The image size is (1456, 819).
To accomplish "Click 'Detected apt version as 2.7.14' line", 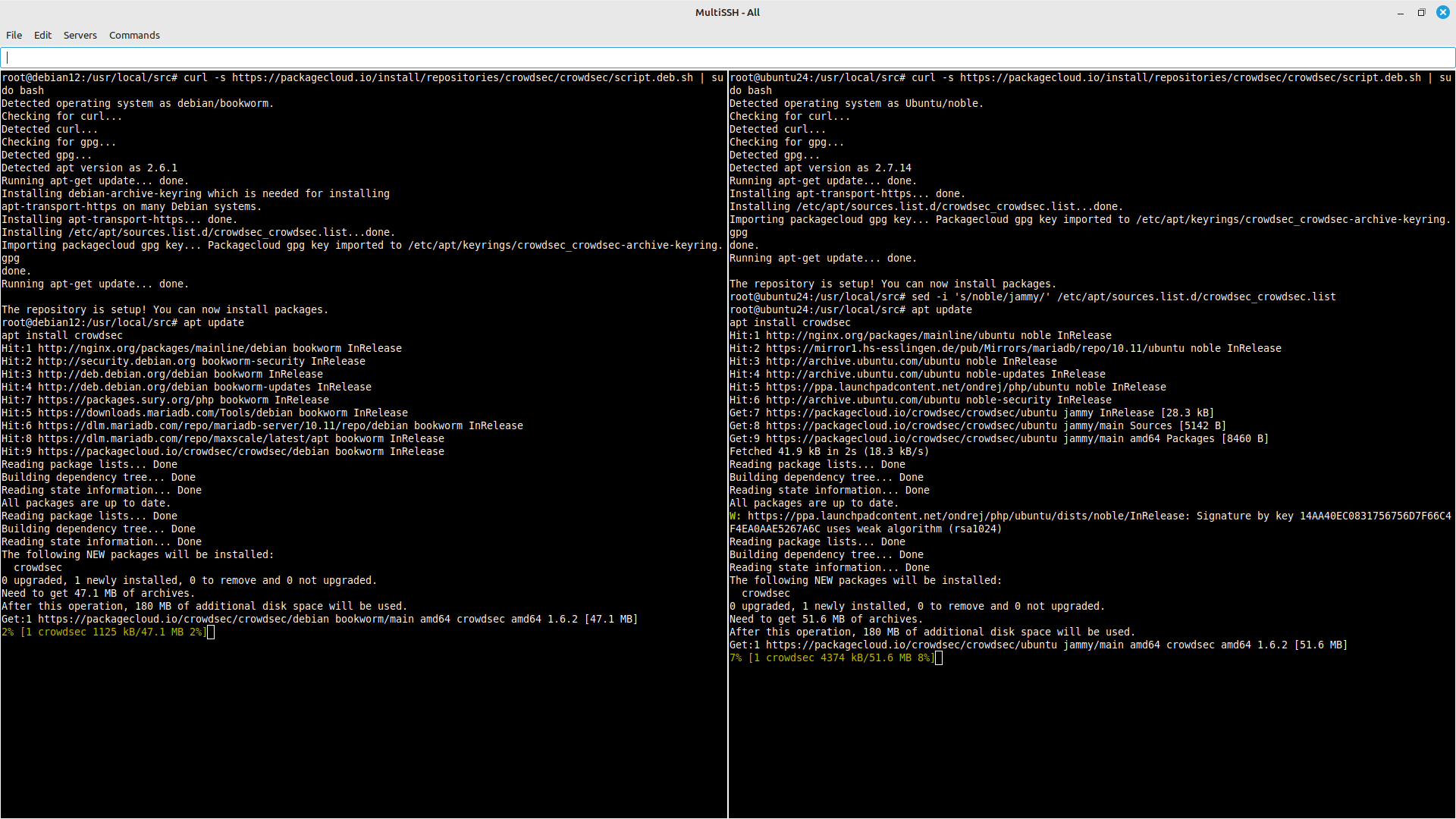I will tap(821, 168).
